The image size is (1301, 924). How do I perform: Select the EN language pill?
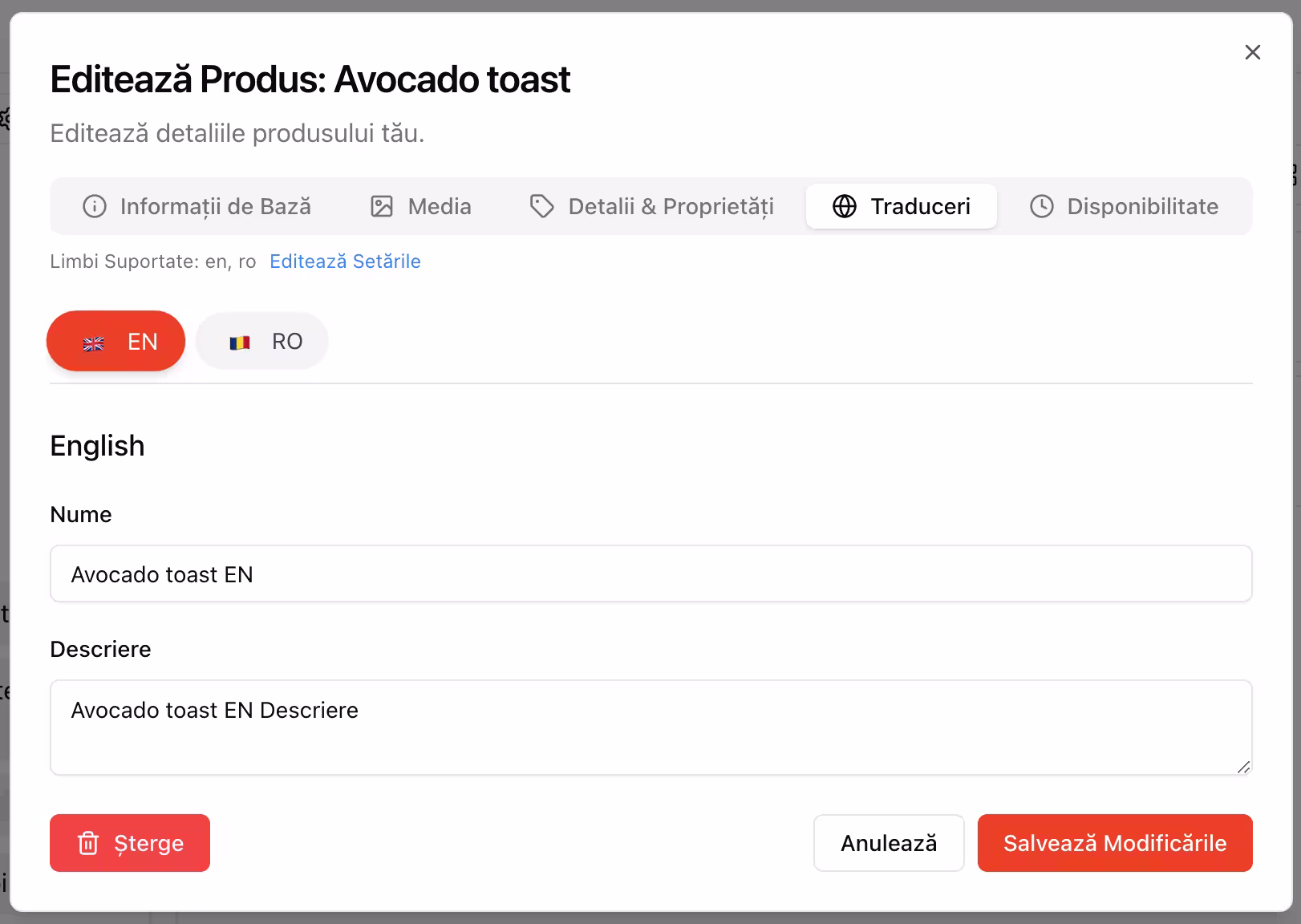[x=116, y=341]
